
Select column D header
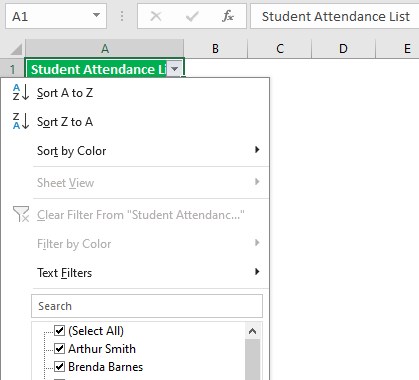[x=343, y=49]
